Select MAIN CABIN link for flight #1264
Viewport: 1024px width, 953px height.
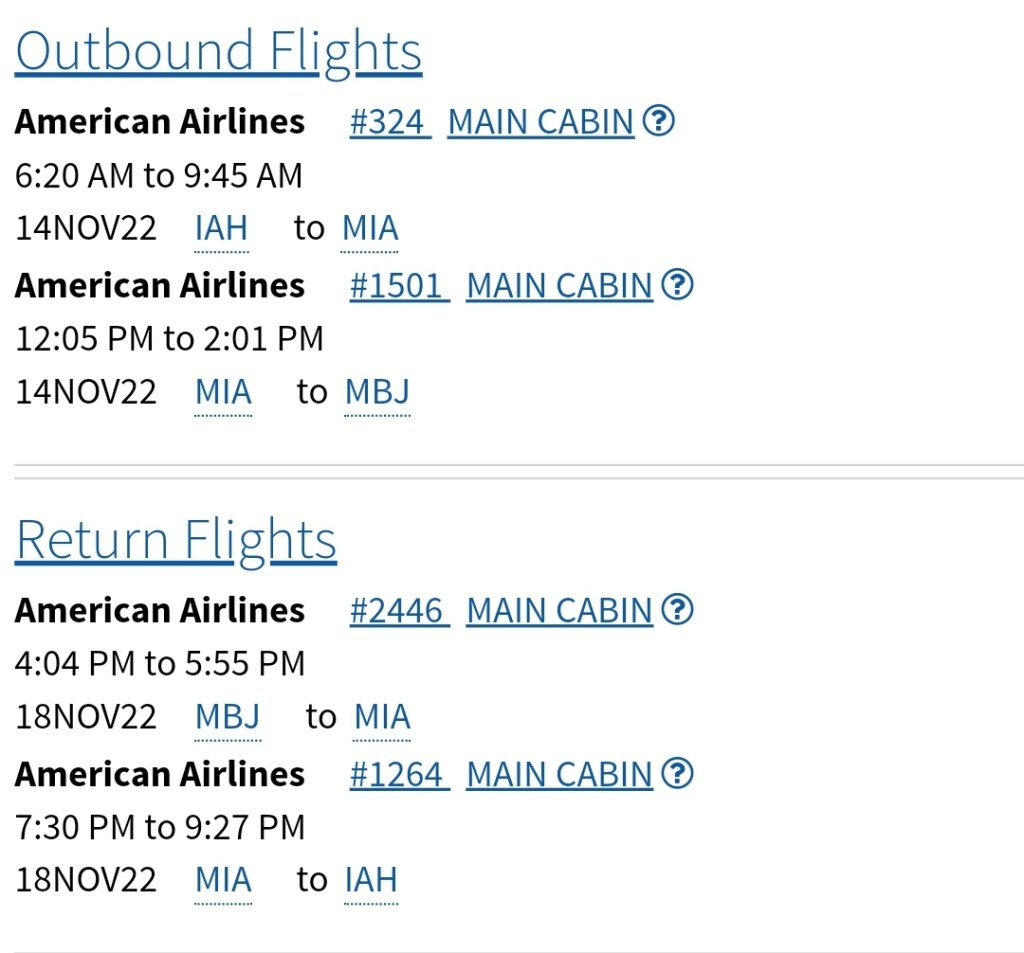[x=559, y=774]
